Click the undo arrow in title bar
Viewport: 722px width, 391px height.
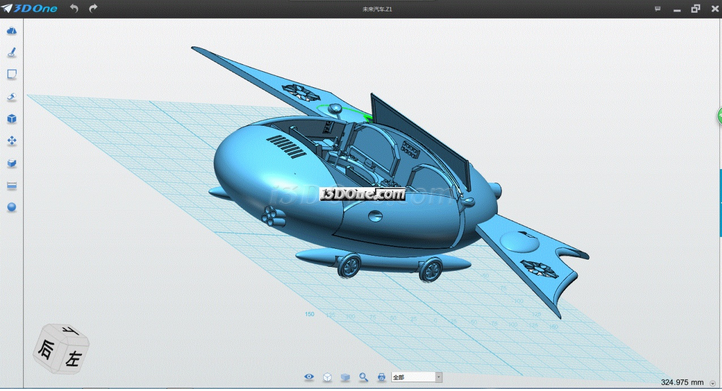click(74, 8)
